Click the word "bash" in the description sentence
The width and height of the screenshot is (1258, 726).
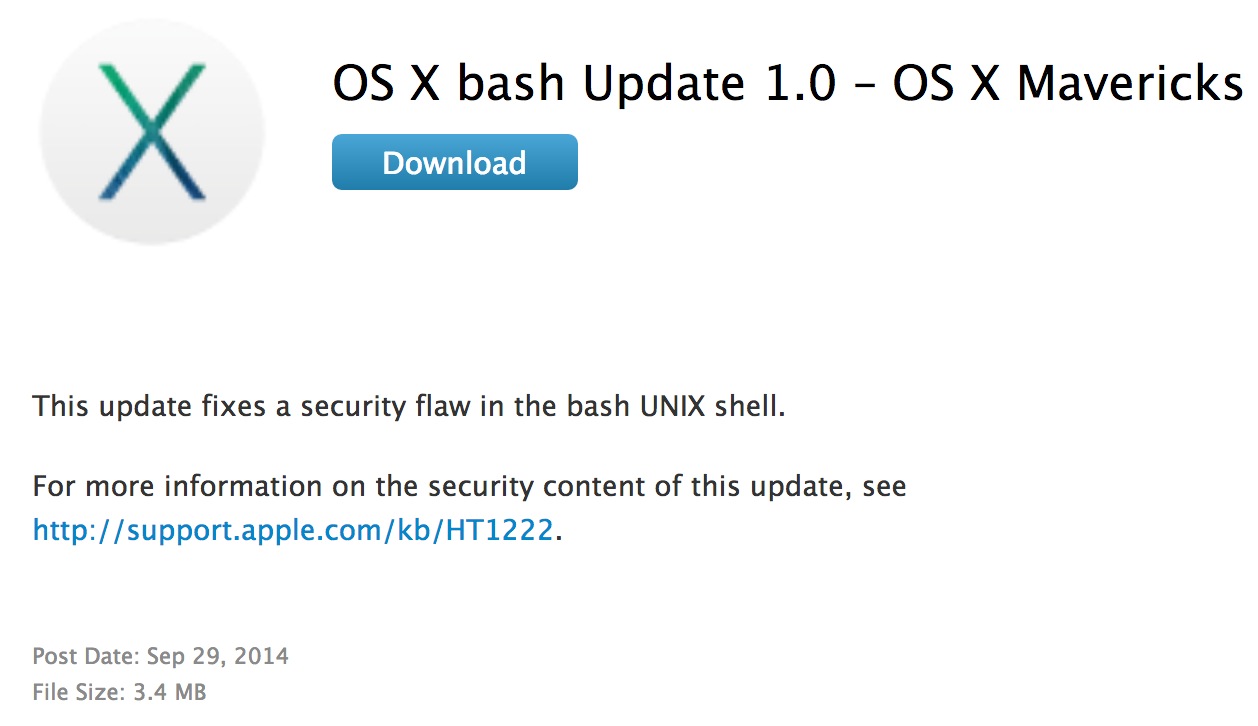[594, 407]
